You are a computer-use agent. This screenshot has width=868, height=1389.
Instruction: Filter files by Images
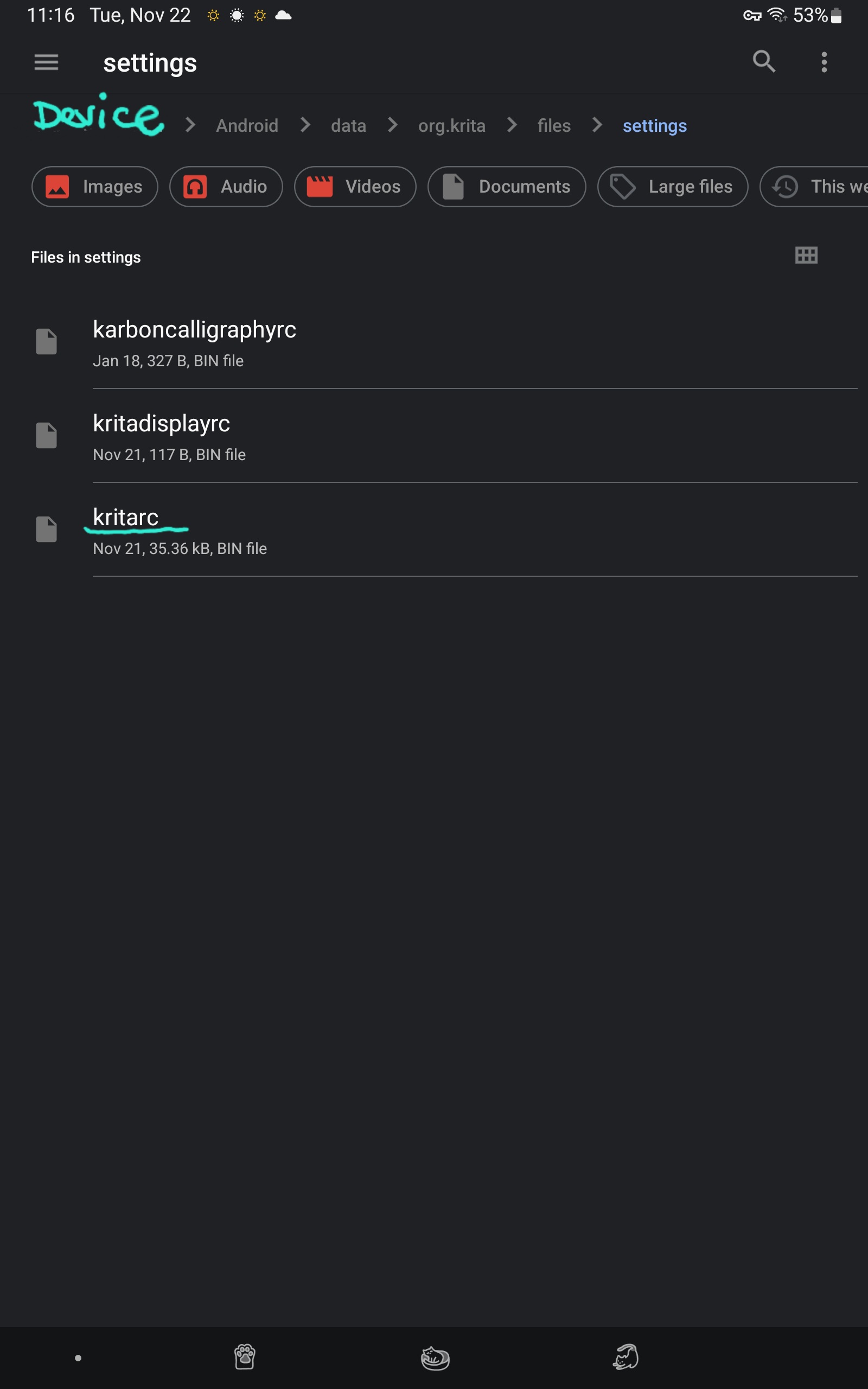[x=95, y=187]
